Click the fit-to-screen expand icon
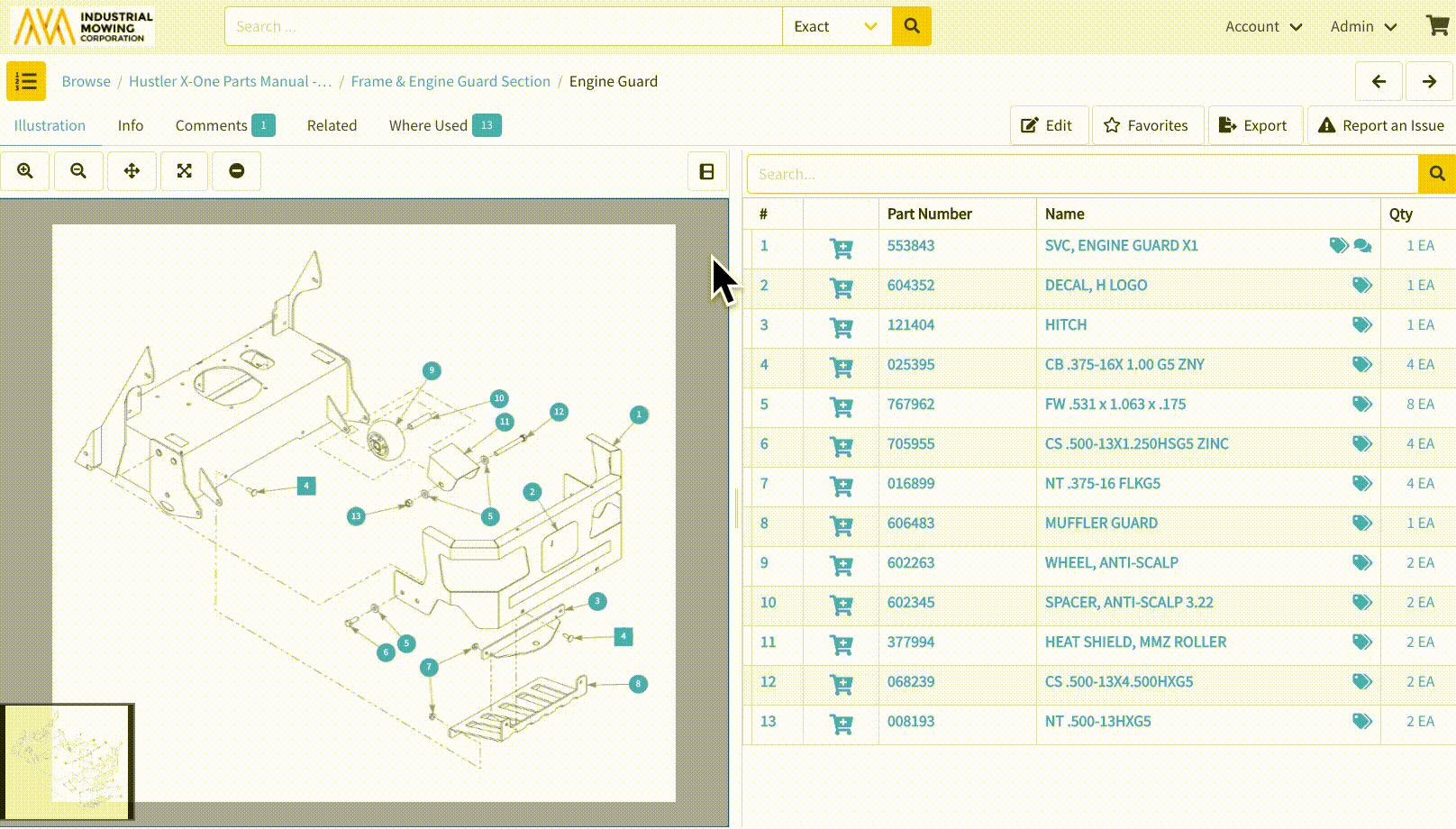The width and height of the screenshot is (1456, 829). point(185,171)
